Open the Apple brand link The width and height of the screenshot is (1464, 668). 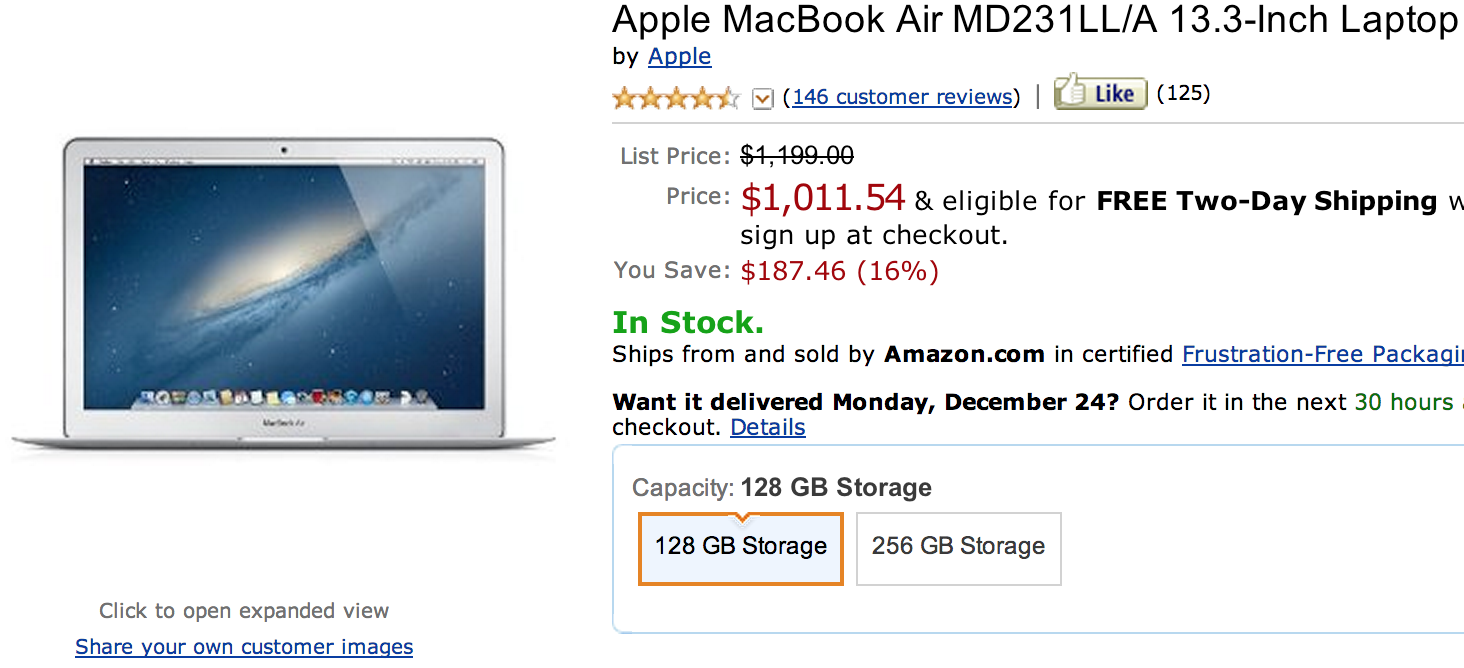679,57
